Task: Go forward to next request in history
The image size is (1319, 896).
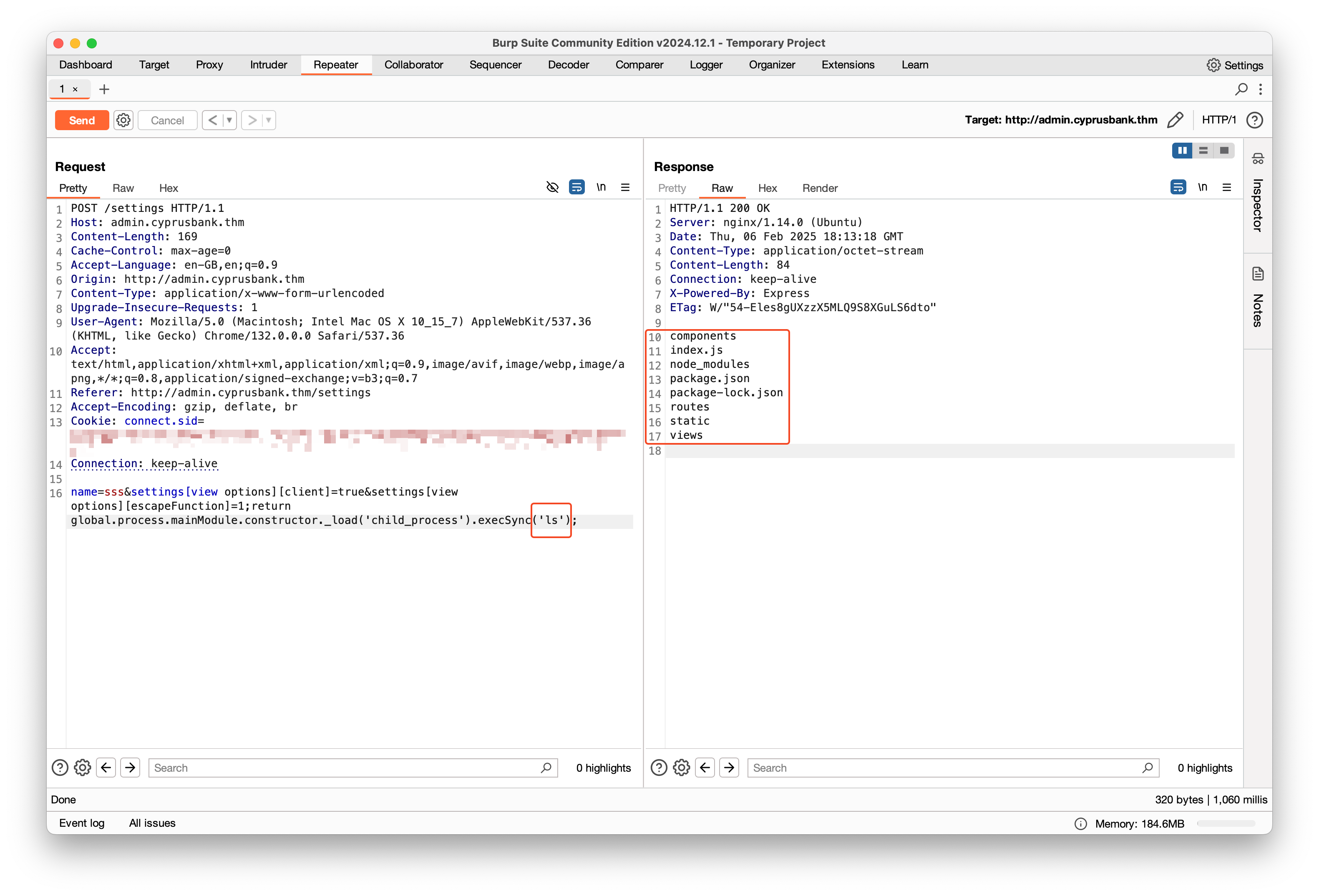Action: click(x=252, y=120)
